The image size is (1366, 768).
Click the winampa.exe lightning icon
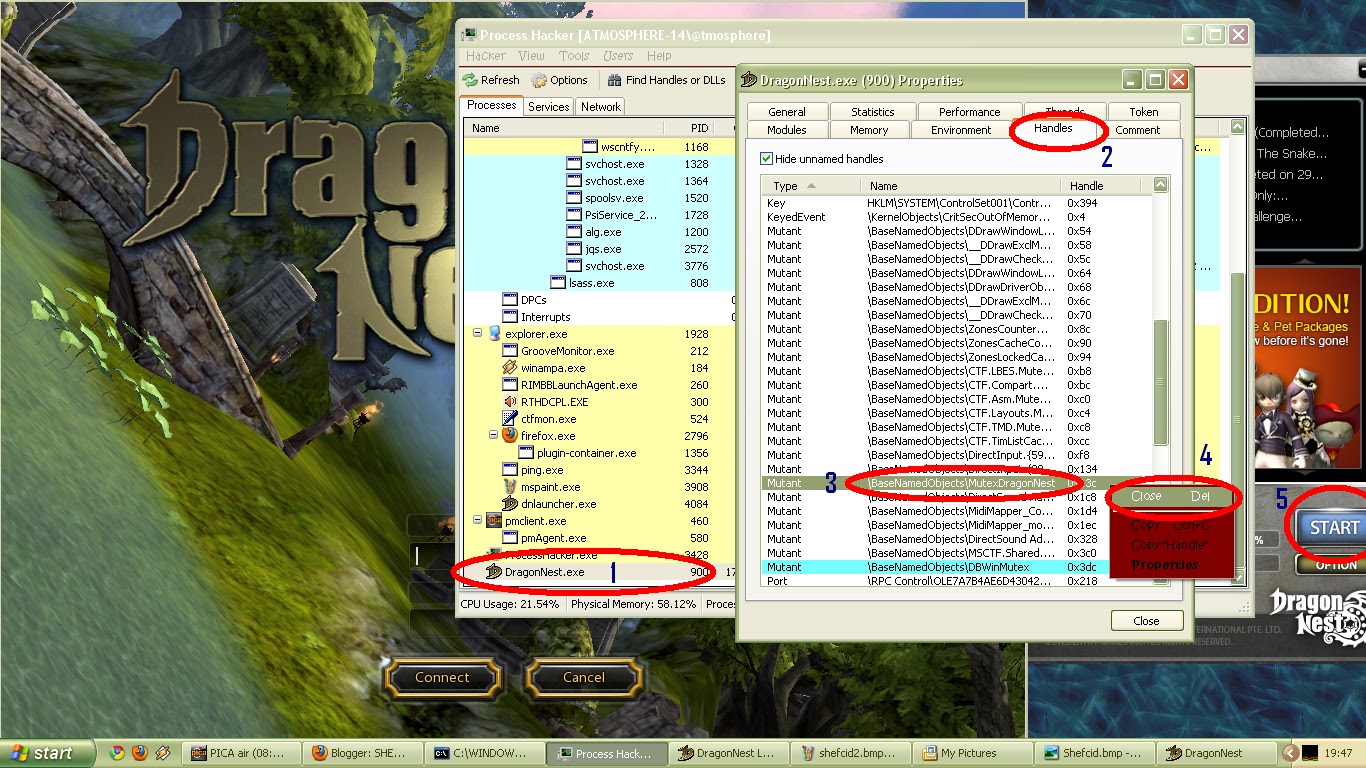pos(510,368)
